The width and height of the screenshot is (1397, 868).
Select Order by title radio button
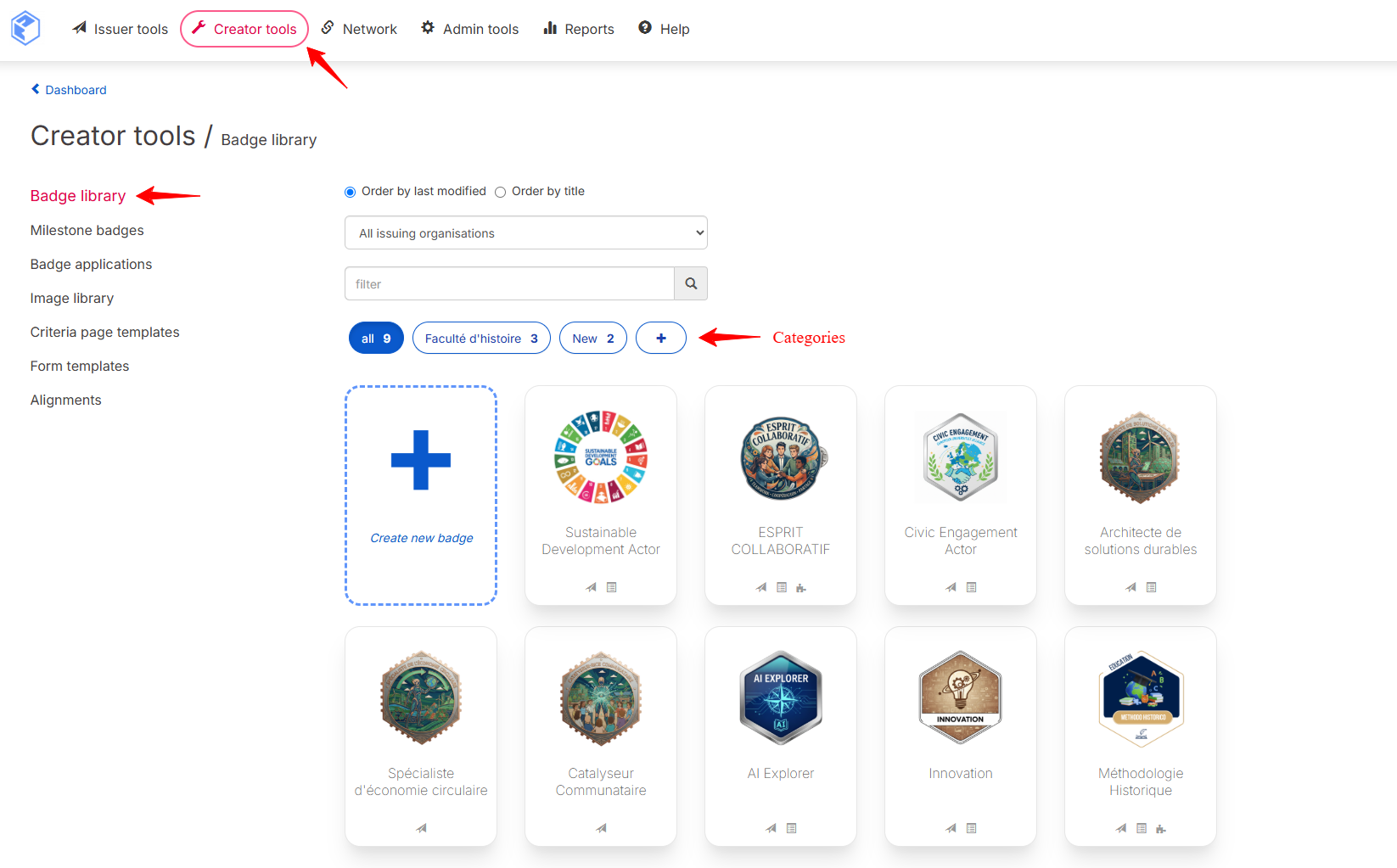pos(501,192)
